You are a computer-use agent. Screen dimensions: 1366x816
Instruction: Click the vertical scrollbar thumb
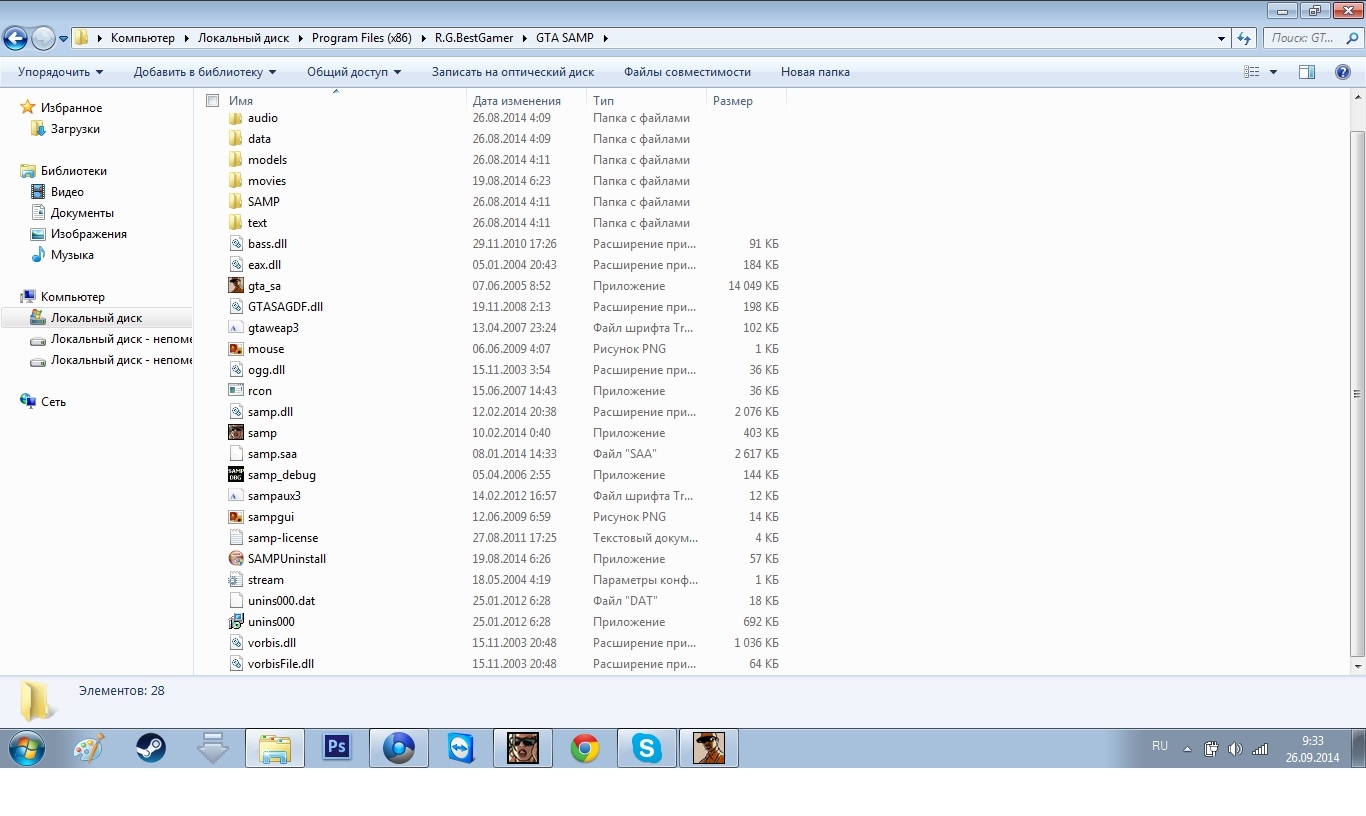tap(1357, 393)
